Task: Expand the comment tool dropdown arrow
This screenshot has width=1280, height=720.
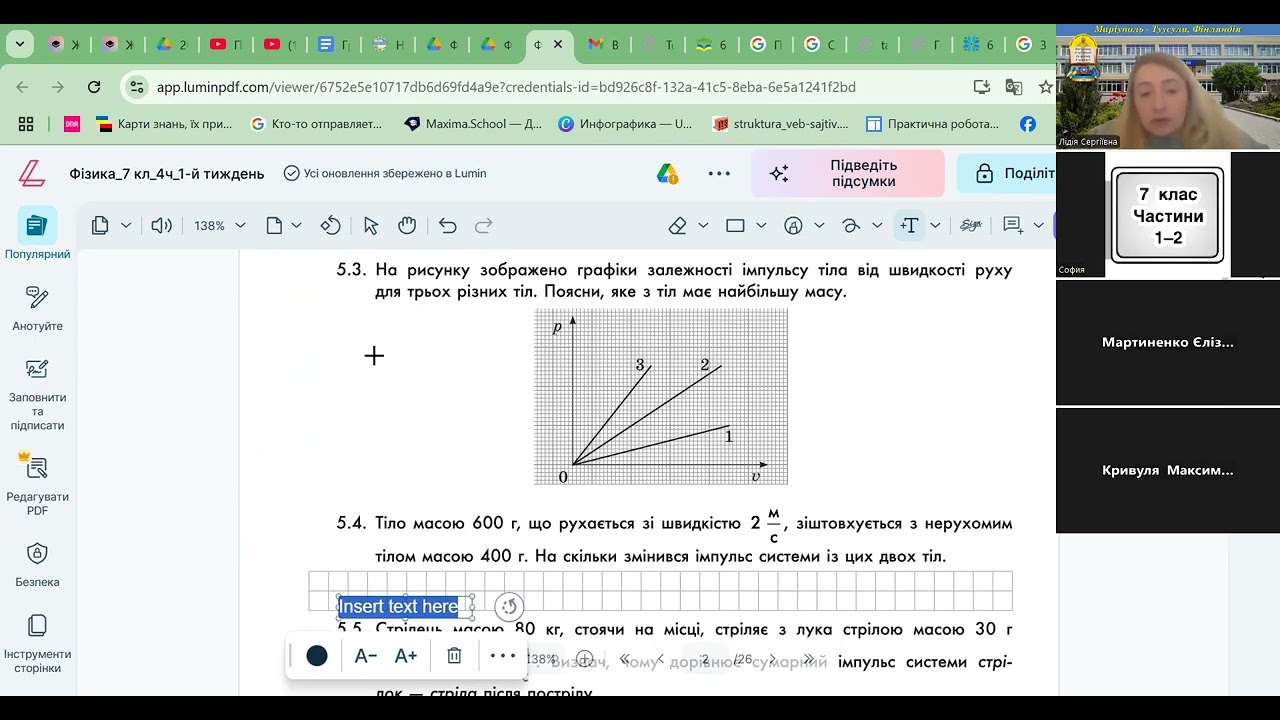Action: tap(1038, 226)
